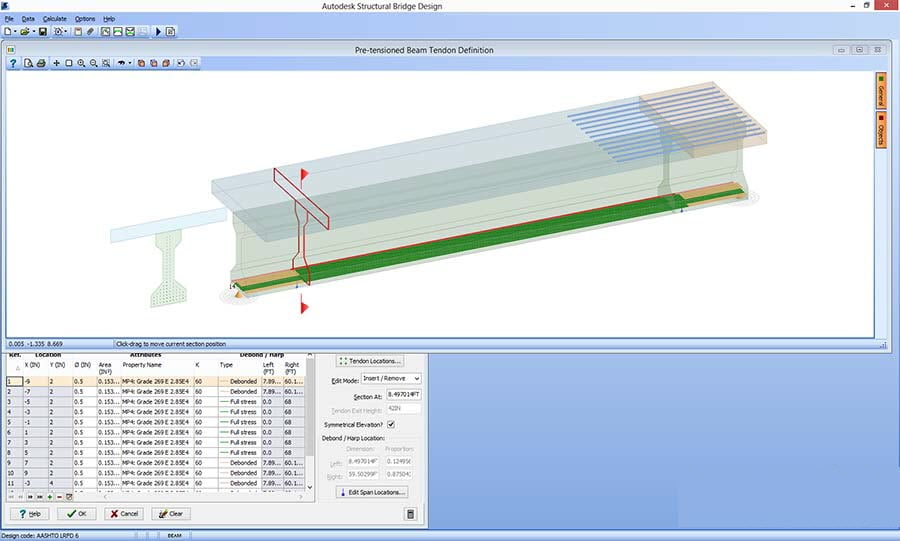Image resolution: width=900 pixels, height=541 pixels.
Task: Click the Open file folder icon
Action: click(x=25, y=32)
